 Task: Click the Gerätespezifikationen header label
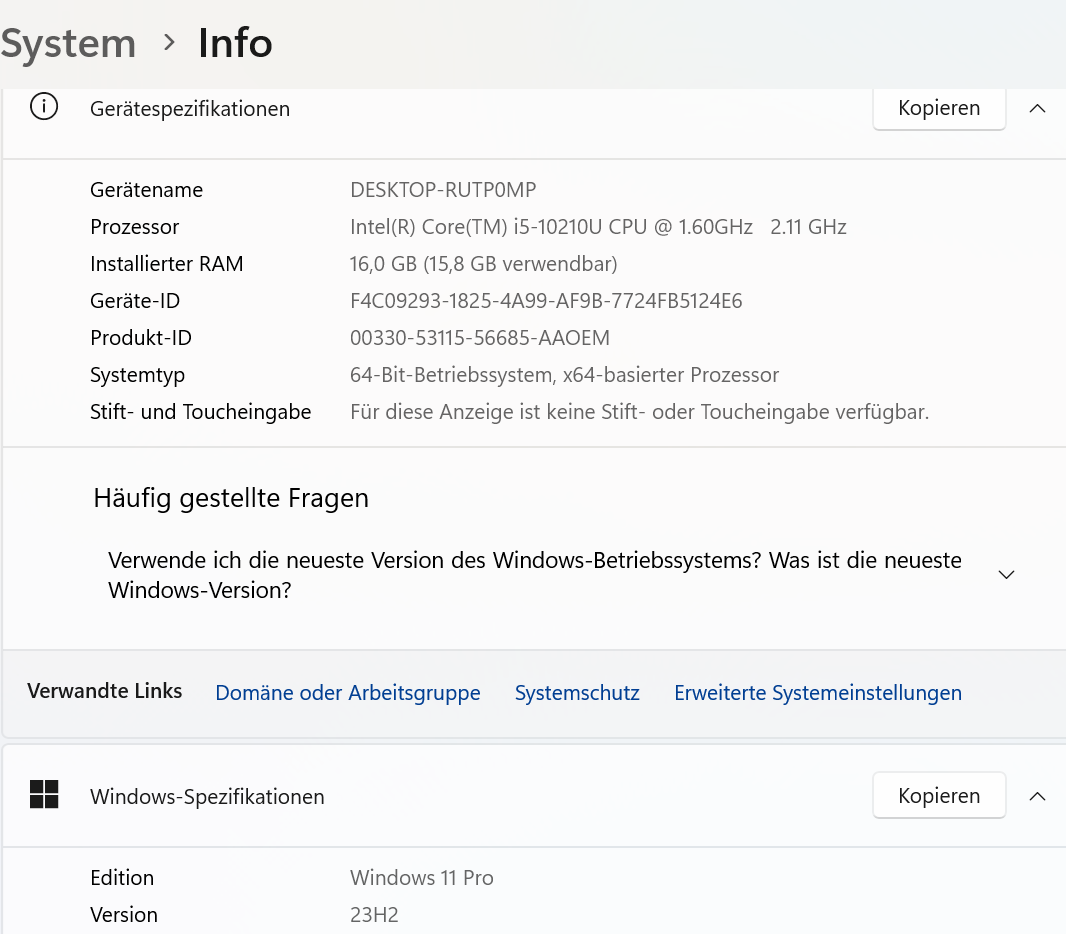tap(190, 109)
